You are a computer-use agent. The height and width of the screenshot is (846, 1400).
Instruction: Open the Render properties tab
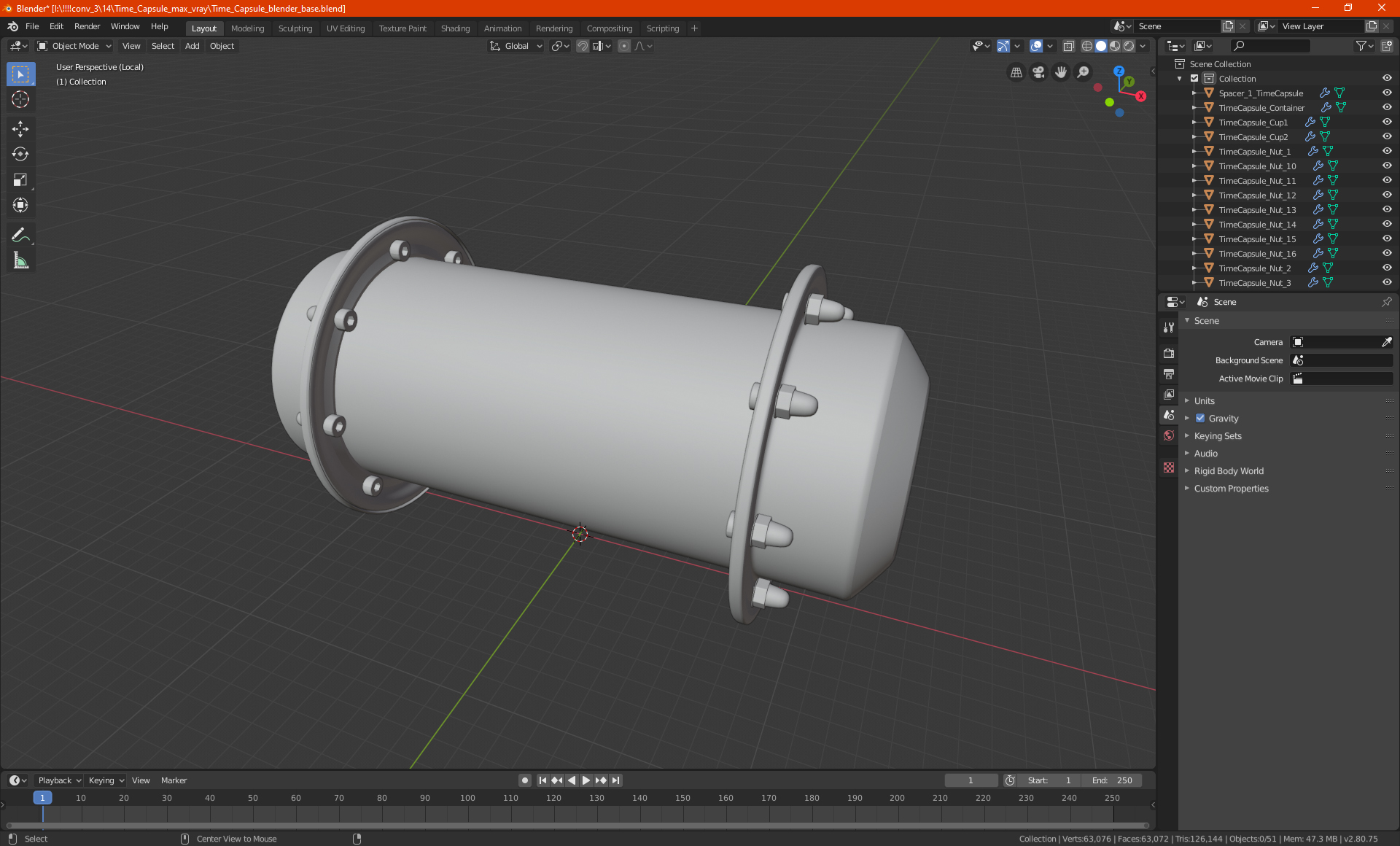coord(1169,353)
